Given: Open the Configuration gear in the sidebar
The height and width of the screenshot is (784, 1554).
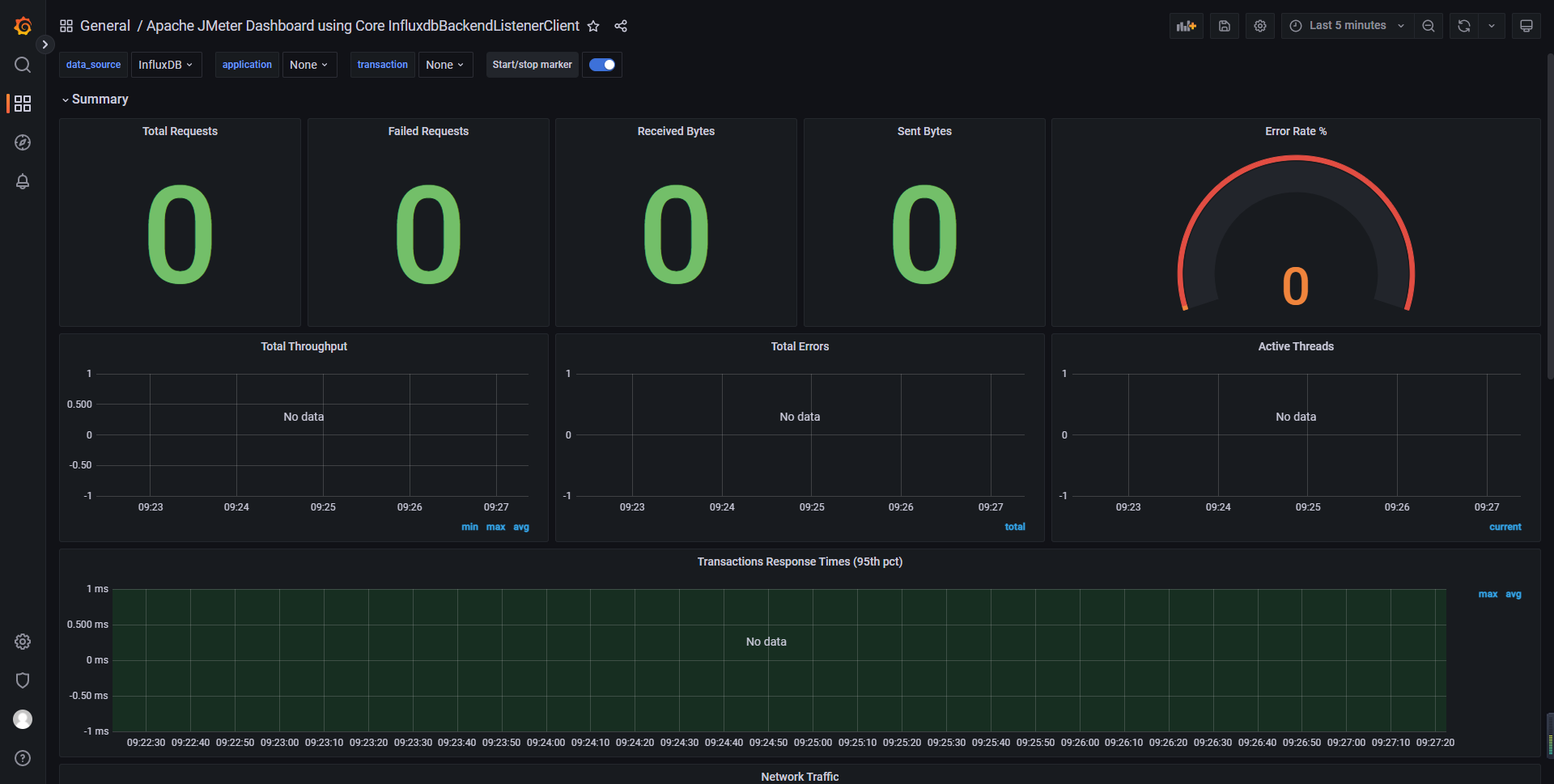Looking at the screenshot, I should click(23, 642).
